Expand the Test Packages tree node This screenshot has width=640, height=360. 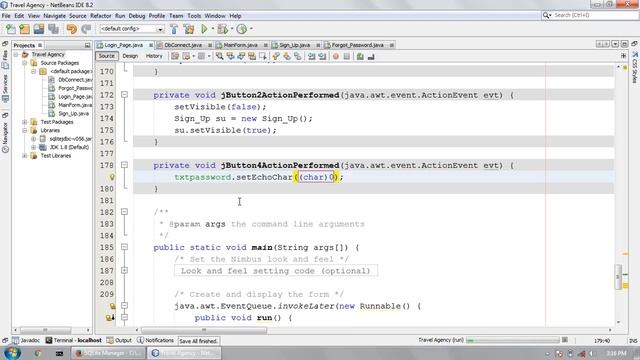25,122
